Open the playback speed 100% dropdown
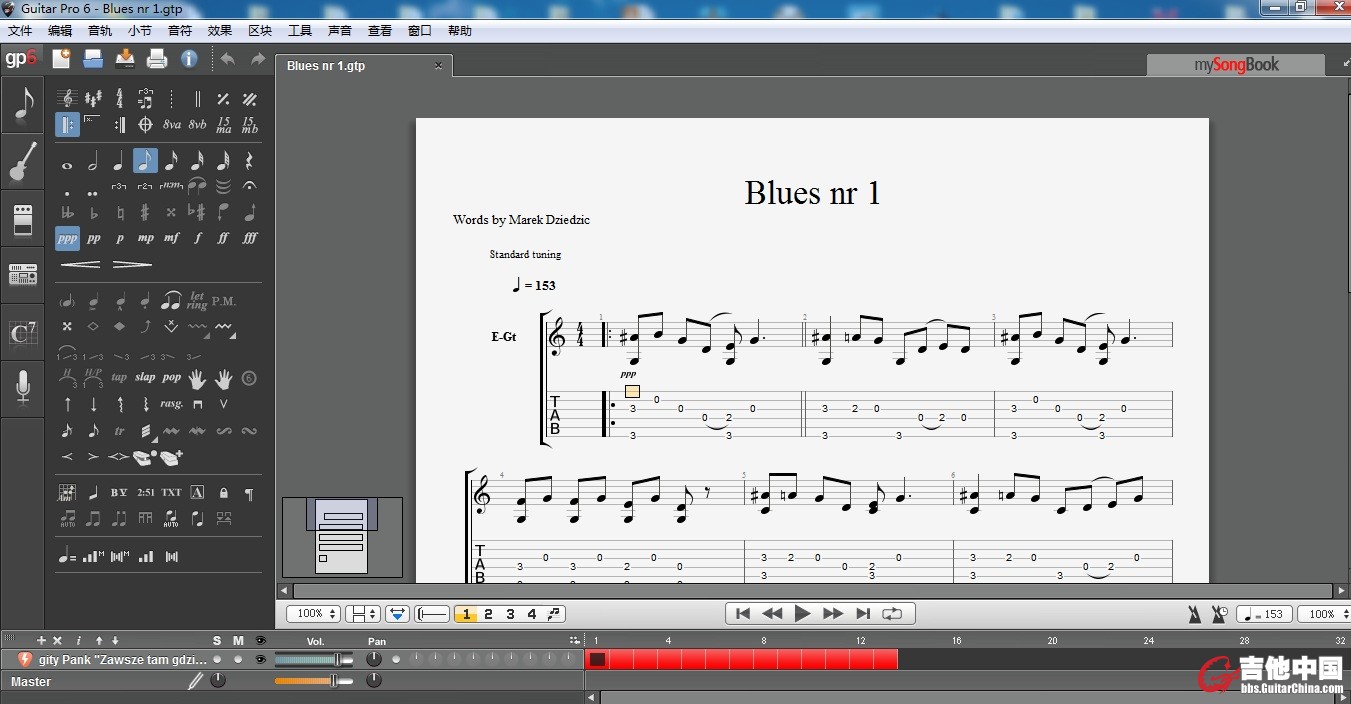The width and height of the screenshot is (1351, 704). point(1327,614)
